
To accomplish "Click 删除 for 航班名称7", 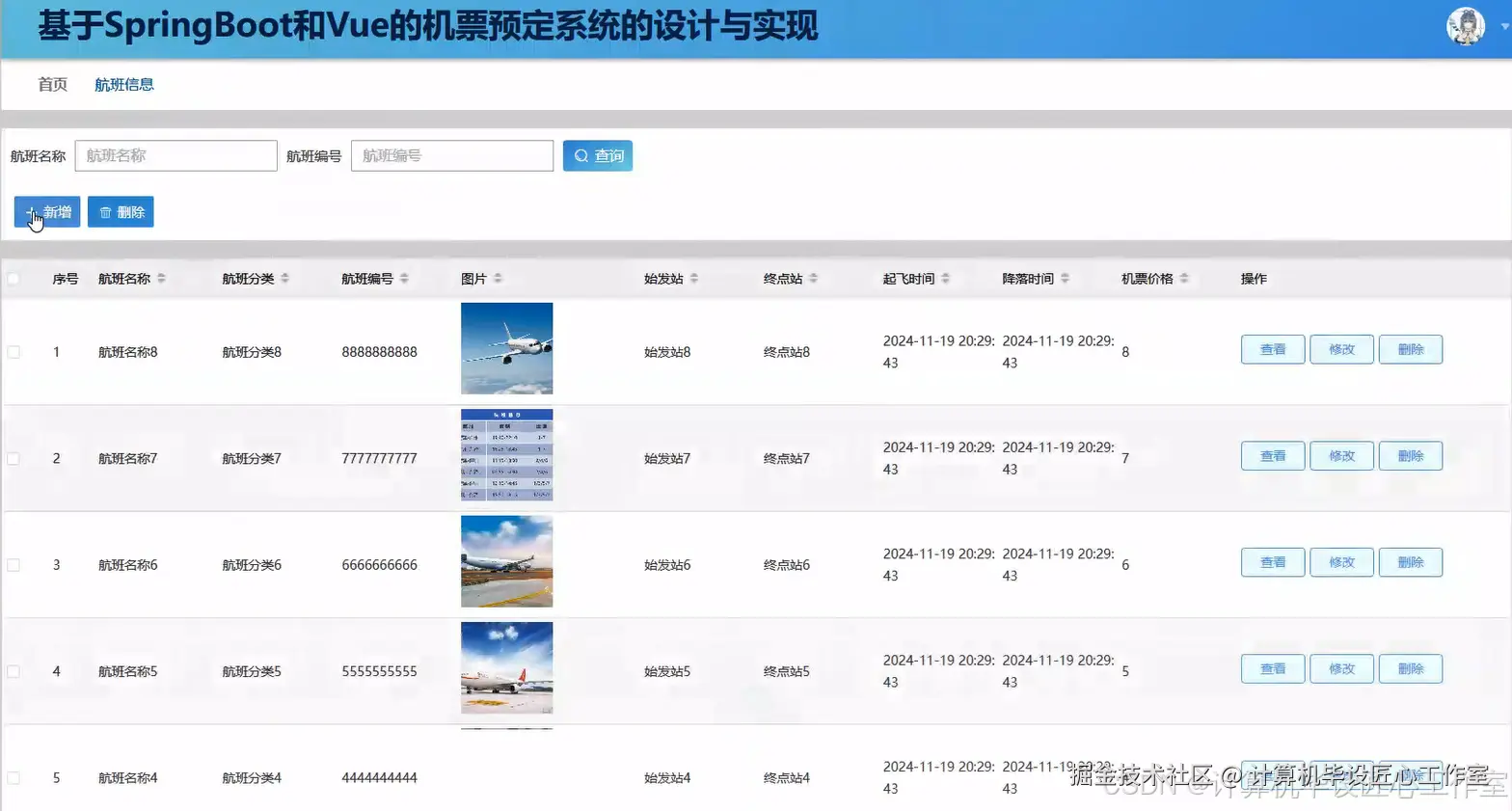I will (1411, 456).
